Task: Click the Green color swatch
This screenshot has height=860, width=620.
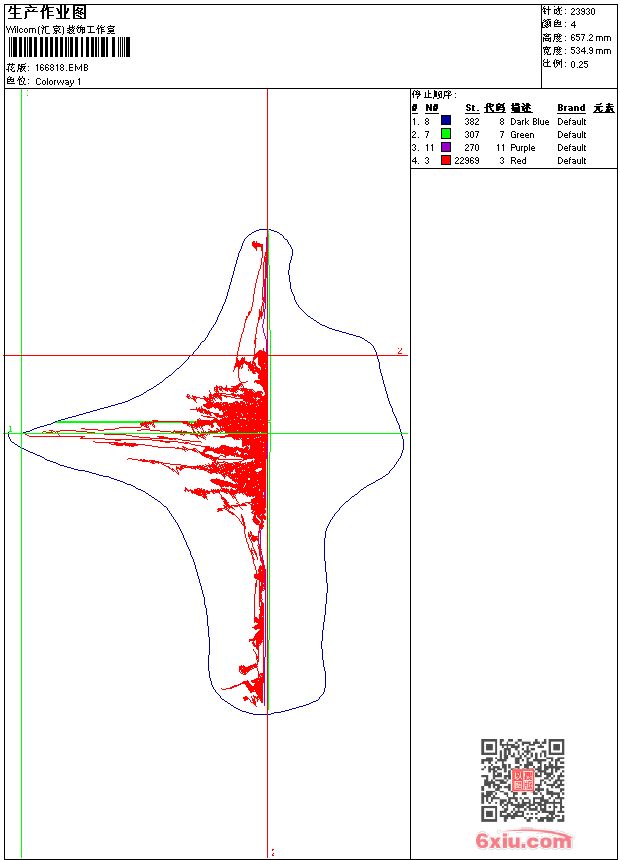Action: (x=446, y=133)
